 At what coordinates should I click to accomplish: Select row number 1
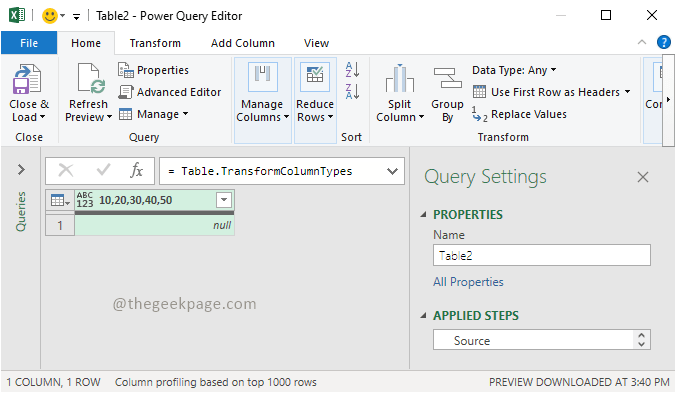pos(60,225)
